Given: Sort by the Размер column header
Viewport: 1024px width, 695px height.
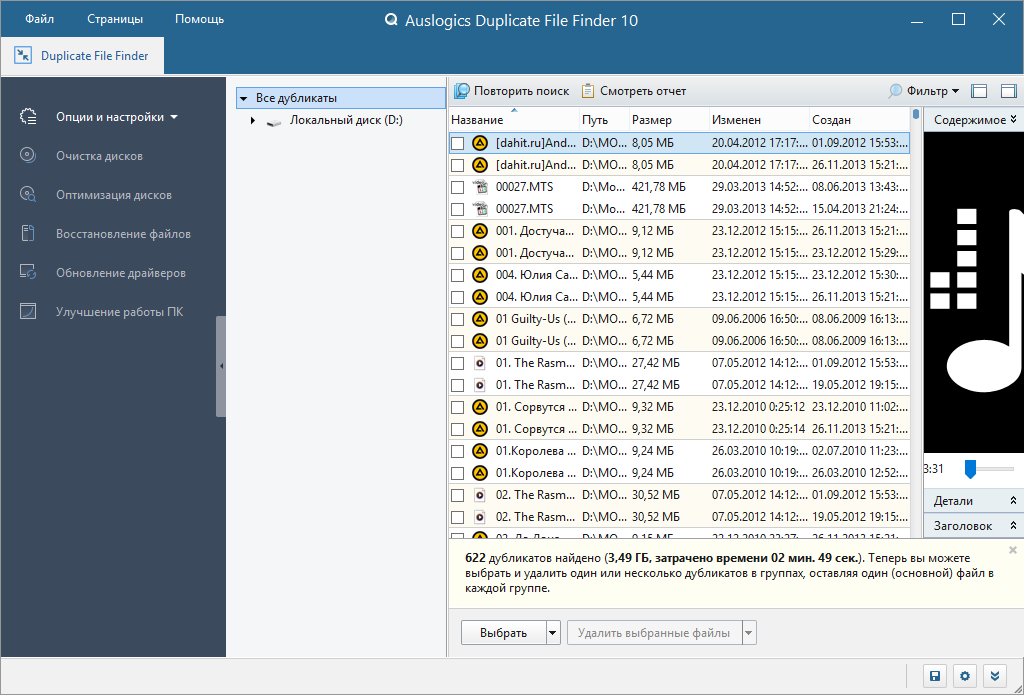Looking at the screenshot, I should (x=669, y=120).
